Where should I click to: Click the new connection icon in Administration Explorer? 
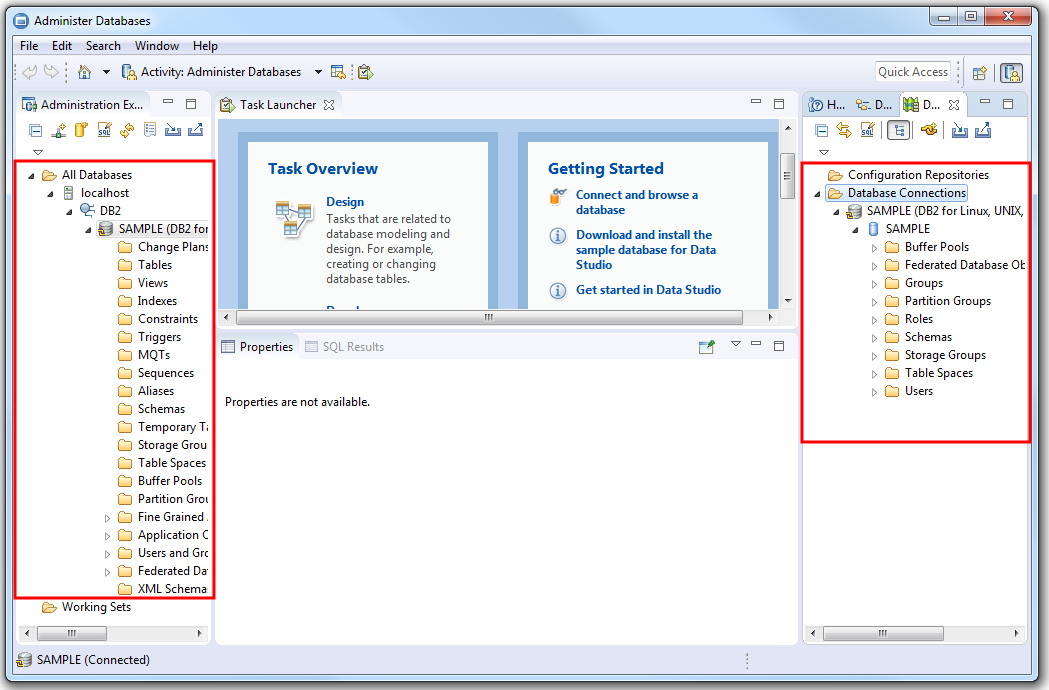click(x=59, y=130)
